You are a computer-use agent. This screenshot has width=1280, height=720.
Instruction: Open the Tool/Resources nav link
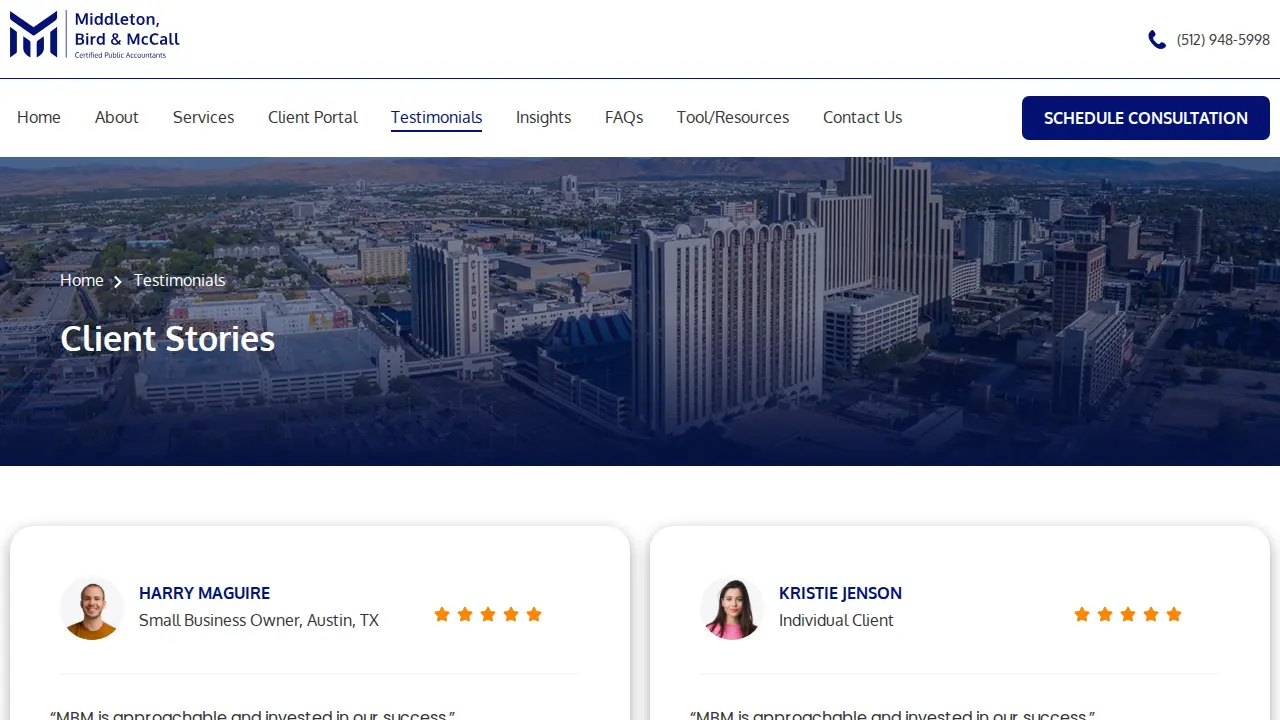click(x=733, y=117)
